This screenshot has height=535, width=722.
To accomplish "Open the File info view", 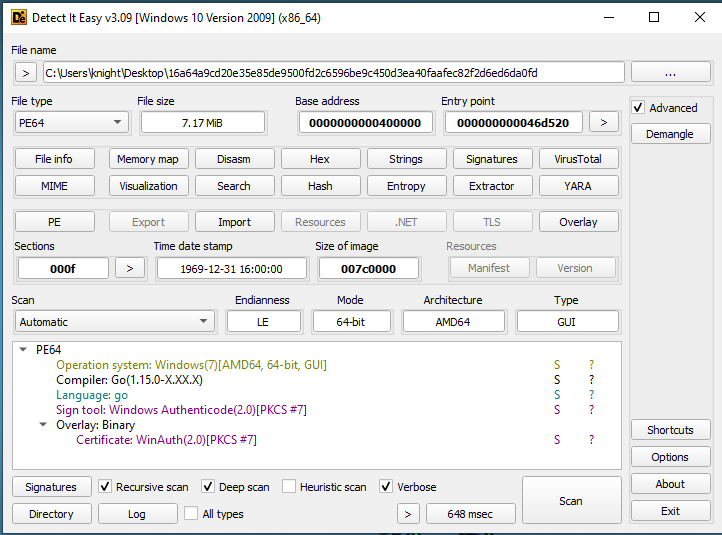I will click(54, 159).
